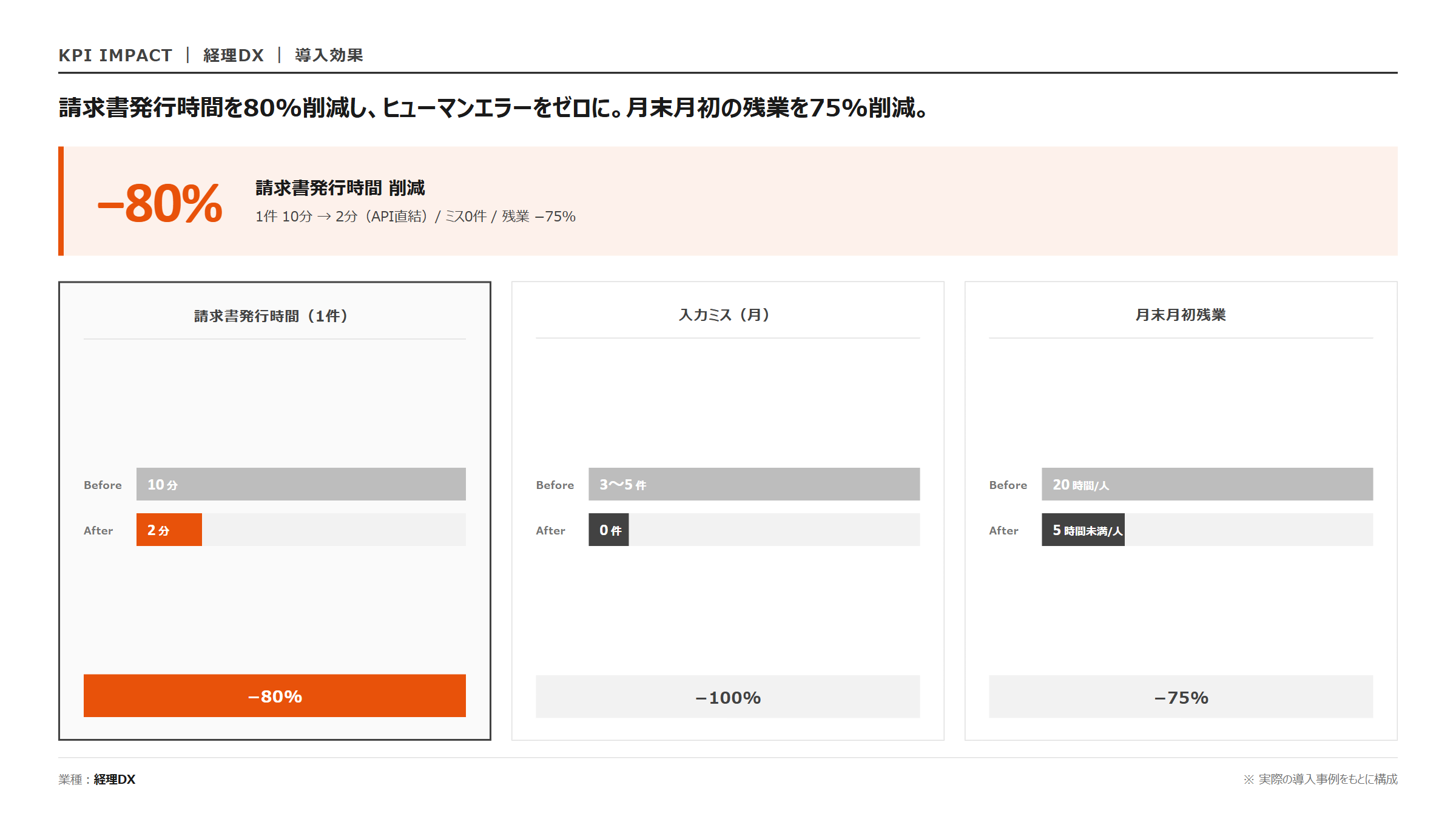1456x819 pixels.
Task: Click the '1件 10分 → 2分' summary line
Action: click(416, 217)
